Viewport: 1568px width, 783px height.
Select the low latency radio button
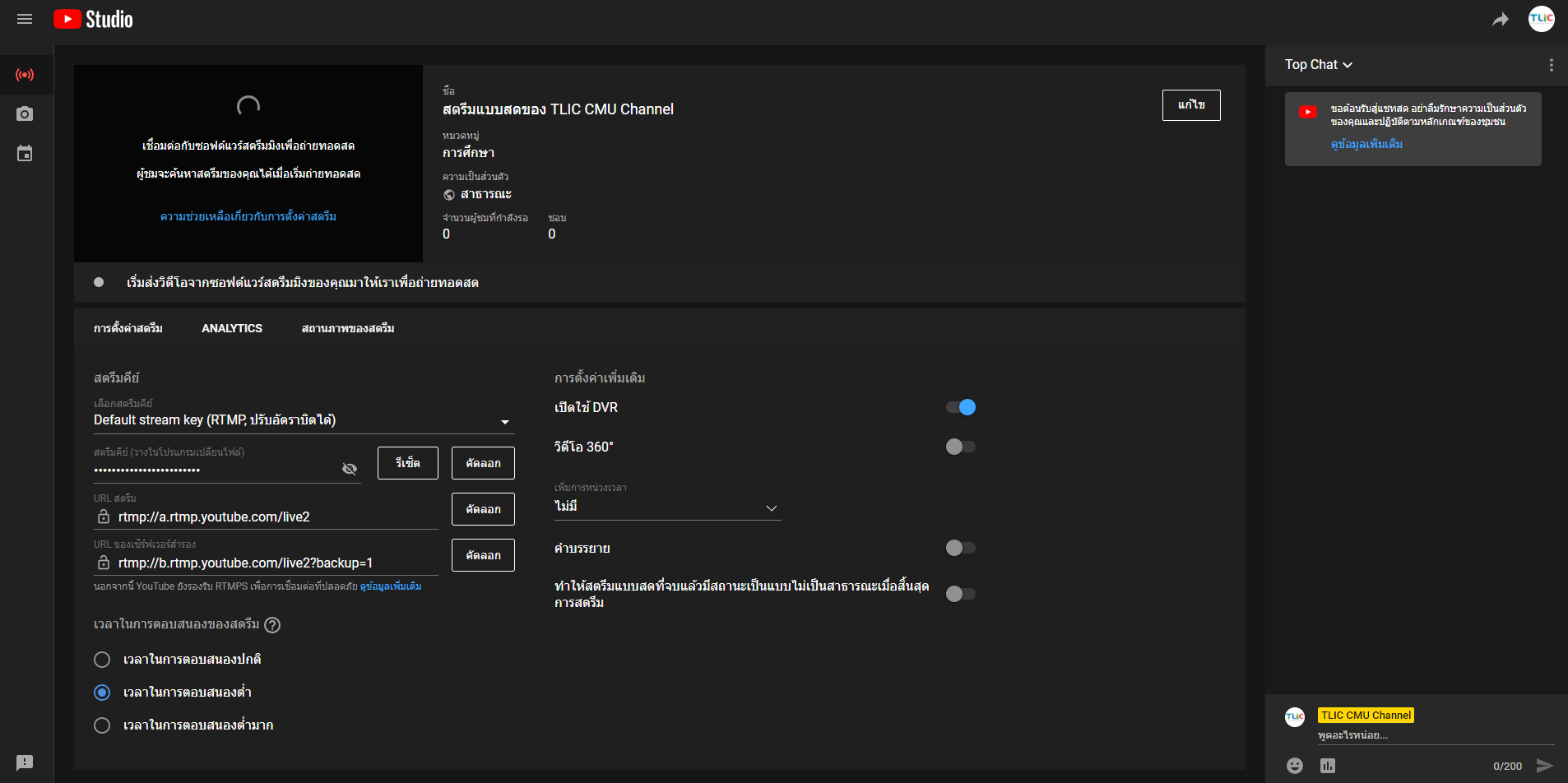tap(102, 693)
